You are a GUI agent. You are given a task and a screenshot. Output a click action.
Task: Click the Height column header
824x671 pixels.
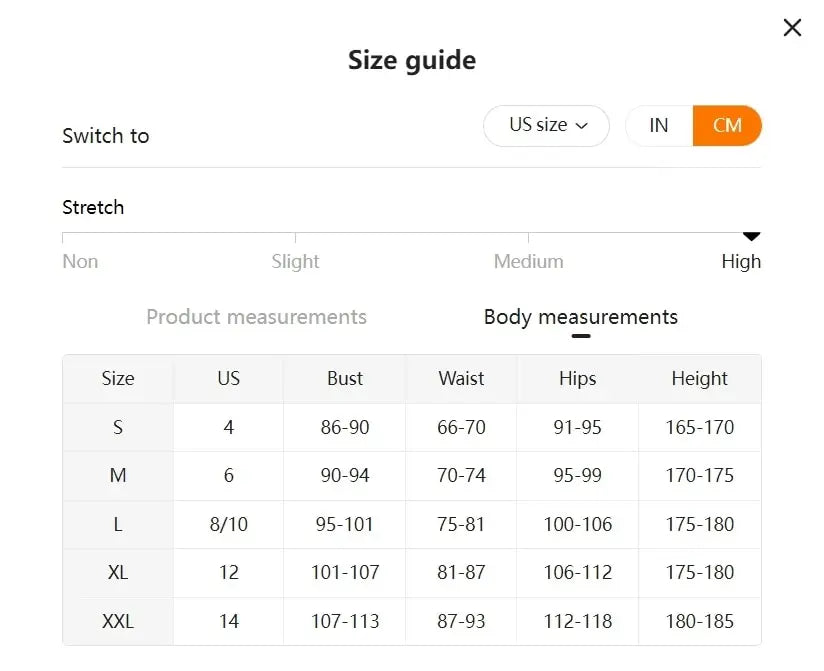[699, 379]
